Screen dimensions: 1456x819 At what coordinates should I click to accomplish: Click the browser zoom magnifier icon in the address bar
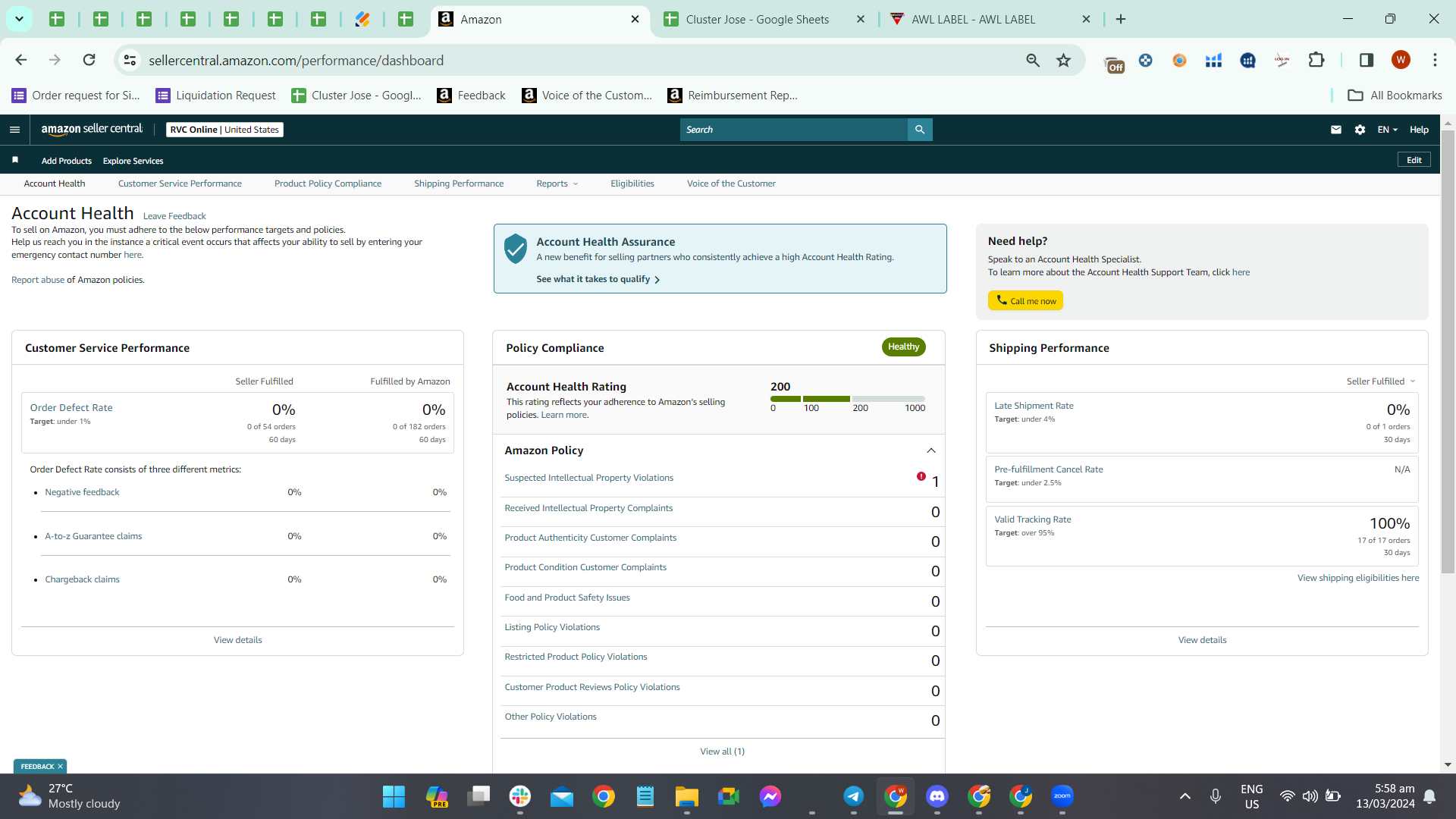(1033, 60)
